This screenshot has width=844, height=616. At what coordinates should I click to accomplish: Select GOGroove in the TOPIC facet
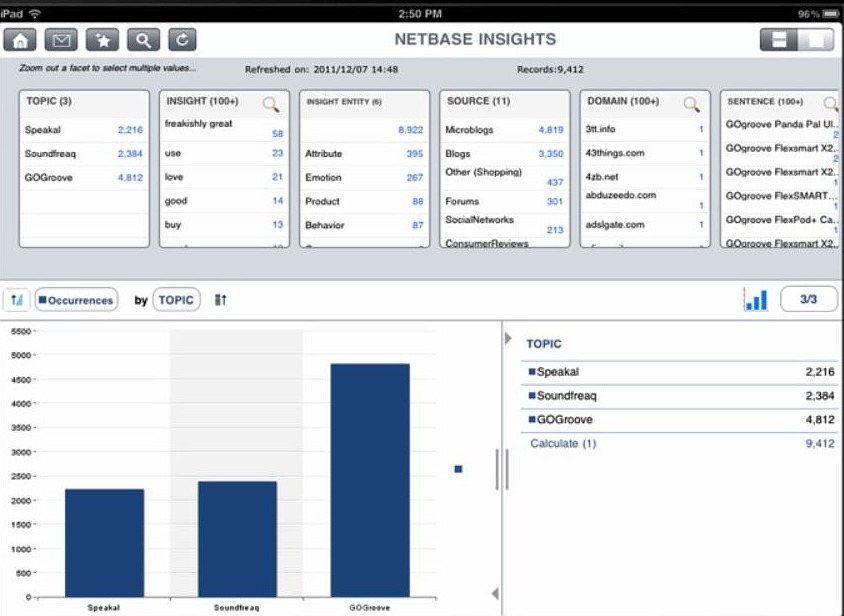click(84, 177)
